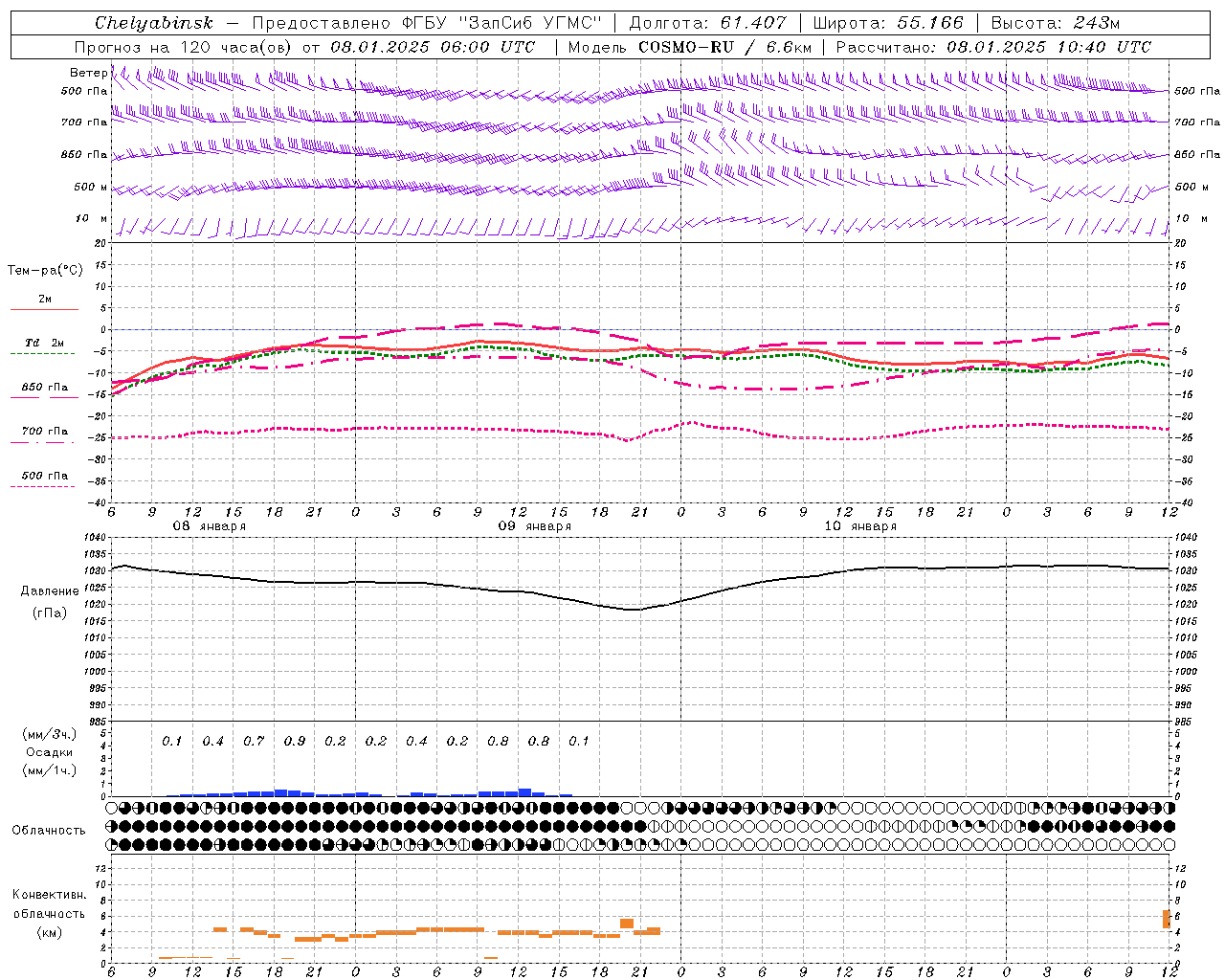This screenshot has height=980, width=1225.
Task: Click the 'Долгота: 61.407' header value
Action: [708, 23]
